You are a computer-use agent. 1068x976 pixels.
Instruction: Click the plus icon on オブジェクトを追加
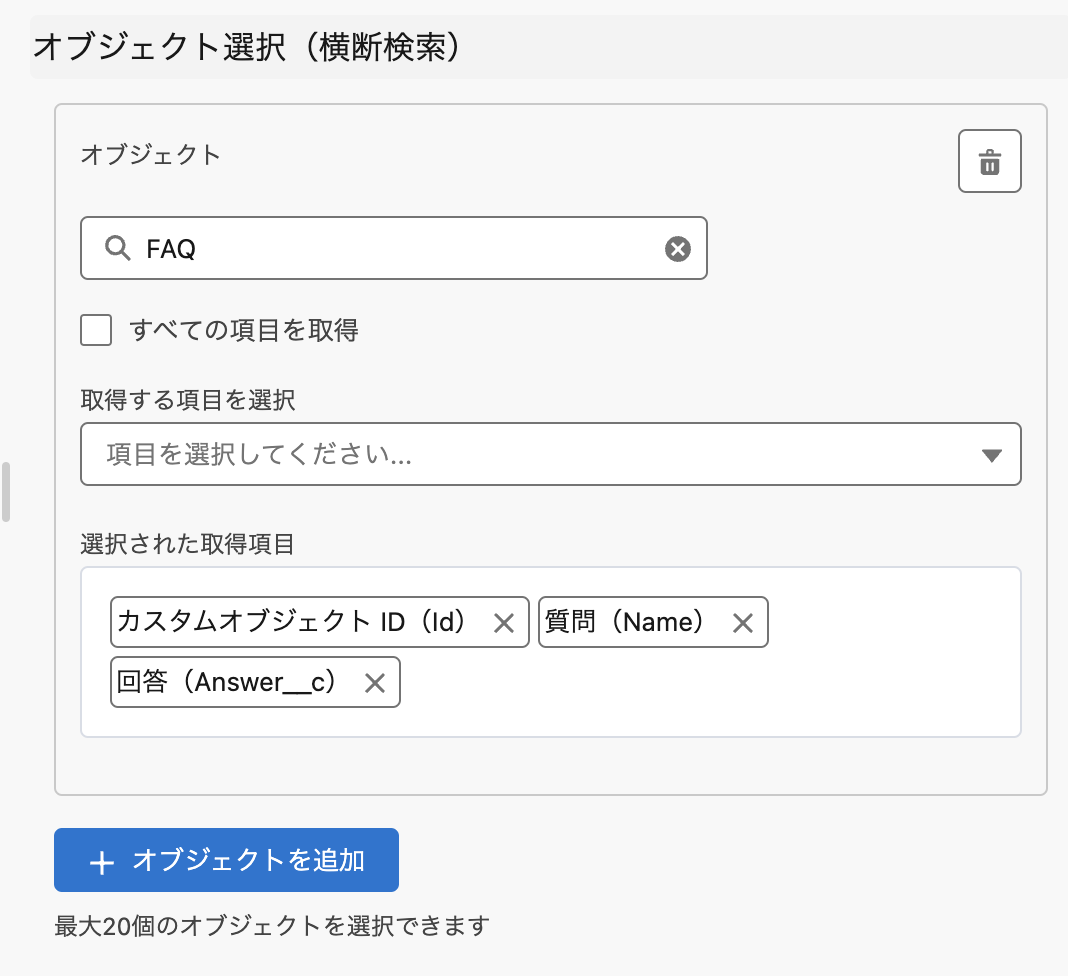[101, 861]
